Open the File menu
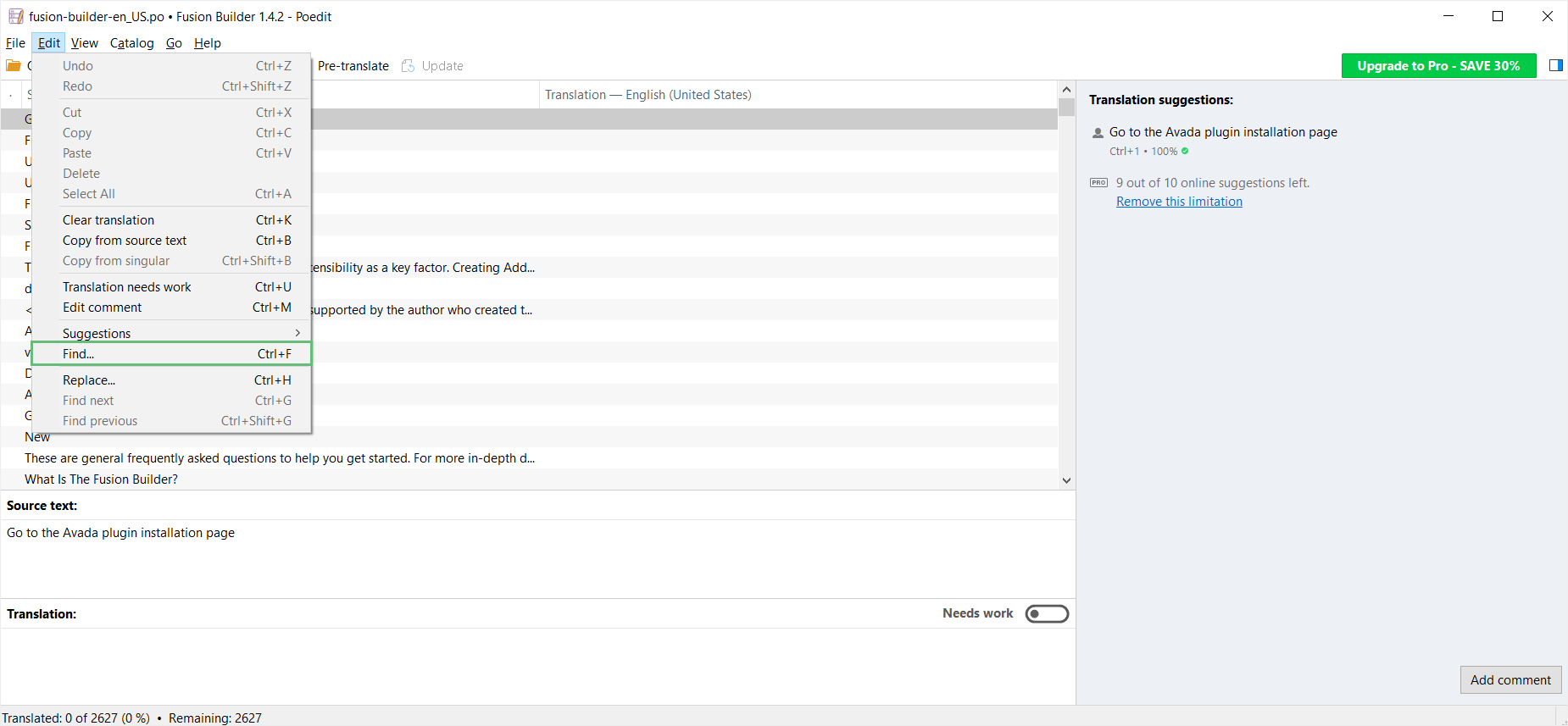 tap(15, 42)
